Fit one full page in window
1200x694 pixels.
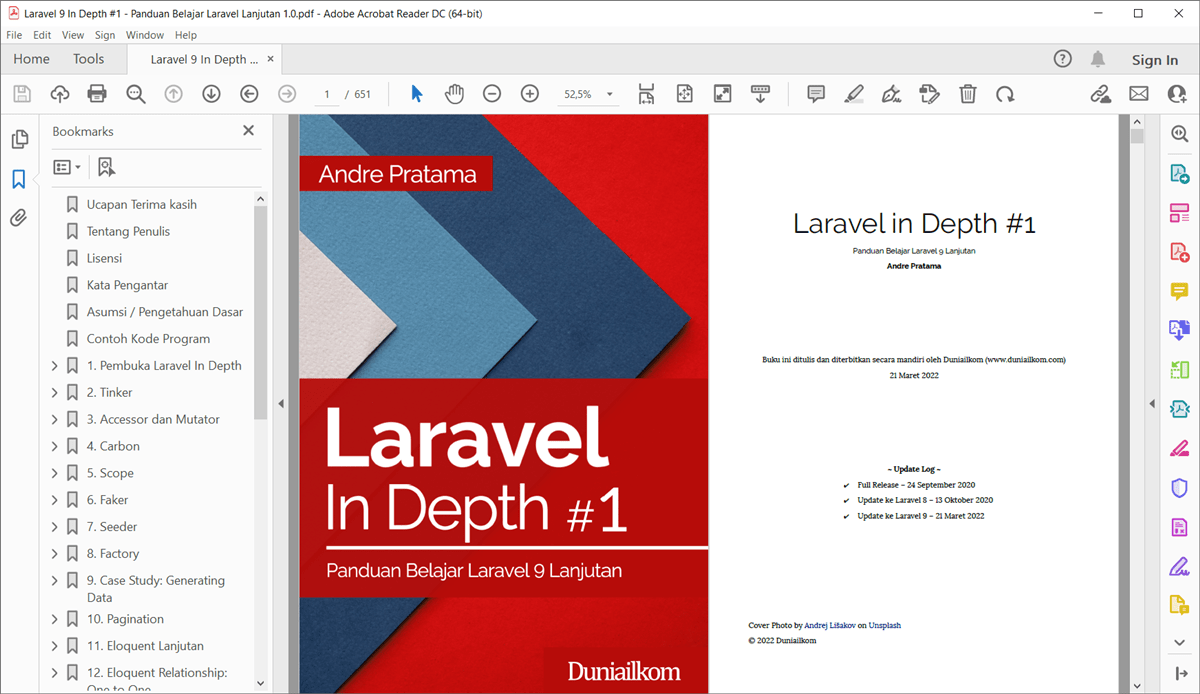(684, 94)
